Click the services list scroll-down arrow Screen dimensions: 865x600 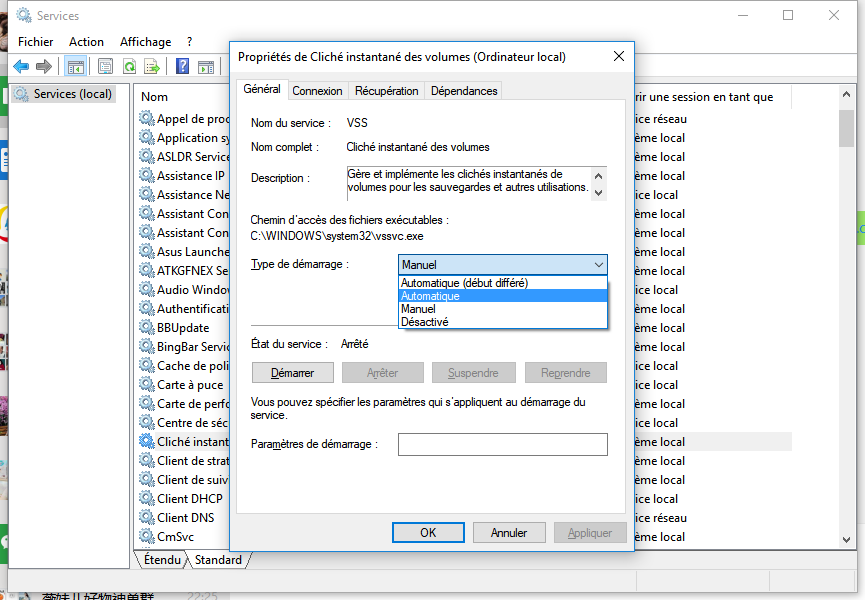click(x=846, y=540)
